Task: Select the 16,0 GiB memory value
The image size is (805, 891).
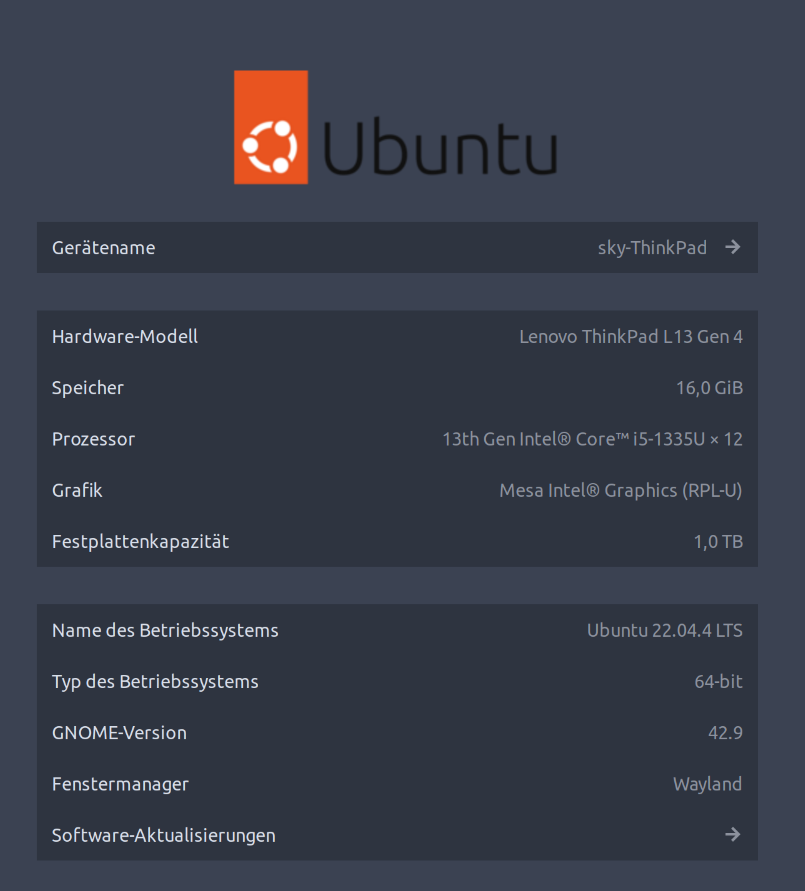Action: click(x=709, y=388)
